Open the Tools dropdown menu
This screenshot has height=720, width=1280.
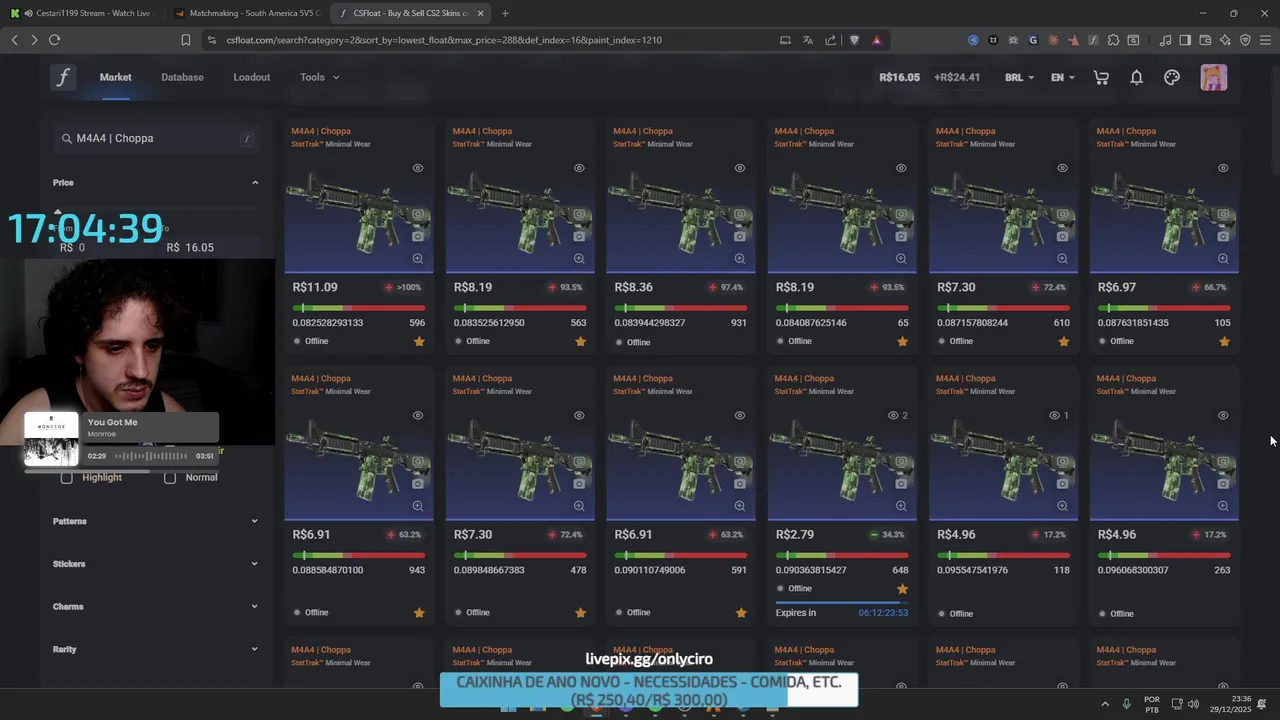(319, 77)
